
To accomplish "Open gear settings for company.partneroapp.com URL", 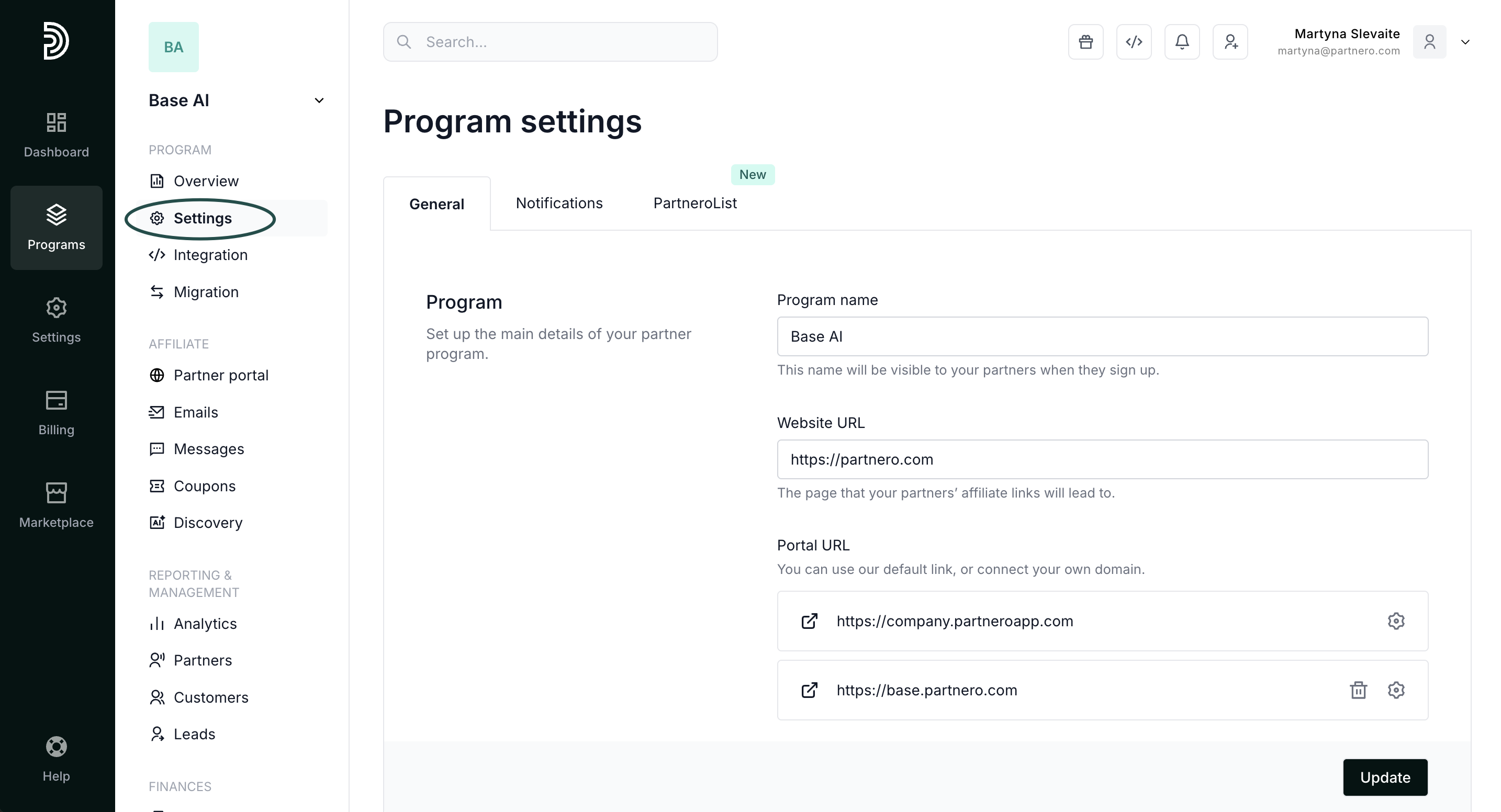I will click(x=1395, y=621).
